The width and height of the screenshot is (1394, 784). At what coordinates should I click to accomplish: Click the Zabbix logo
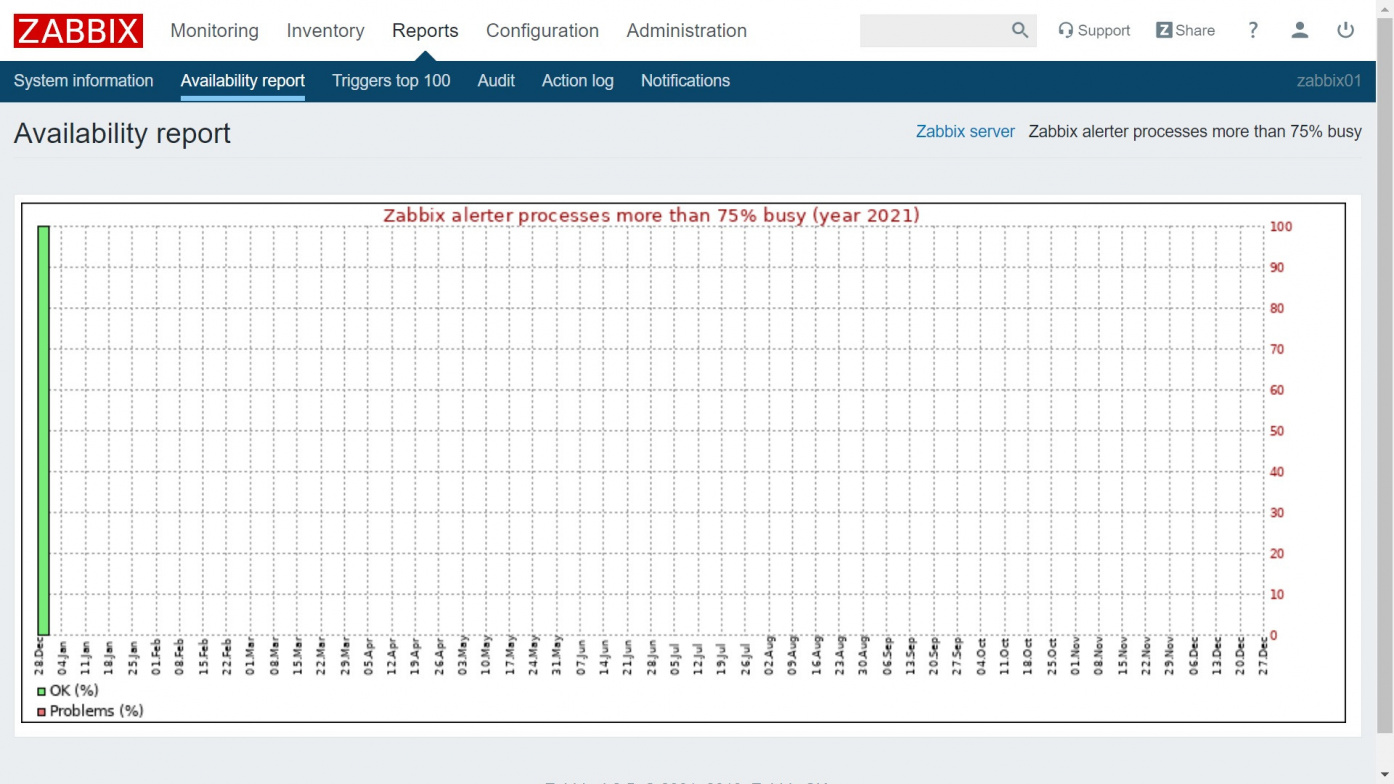[x=78, y=31]
